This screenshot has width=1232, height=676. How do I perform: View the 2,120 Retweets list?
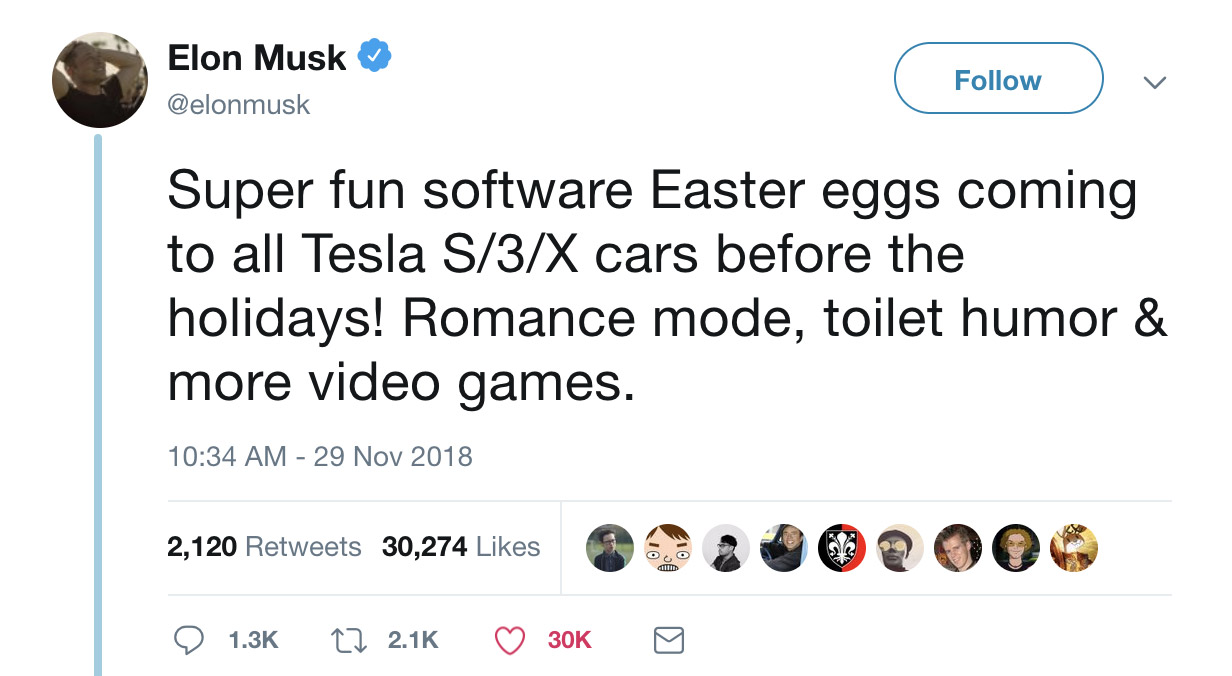point(264,547)
